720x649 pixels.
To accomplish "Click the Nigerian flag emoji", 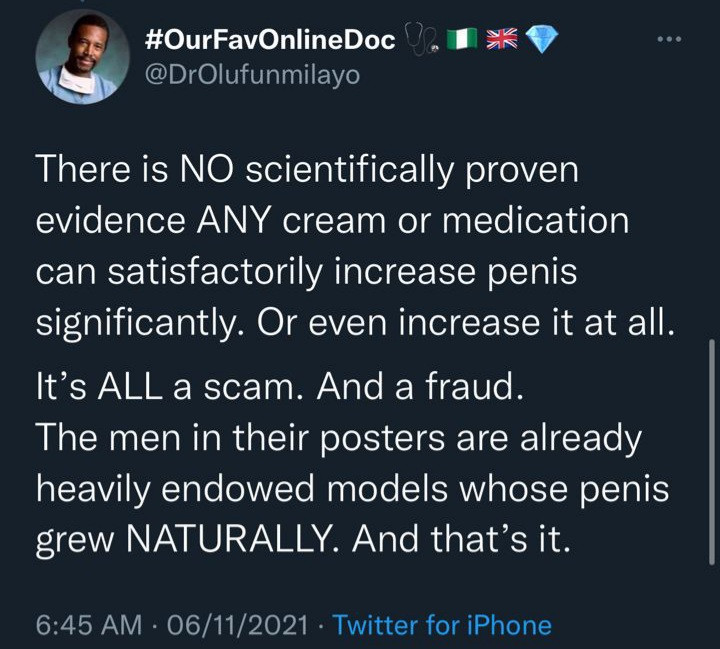I will coord(462,40).
